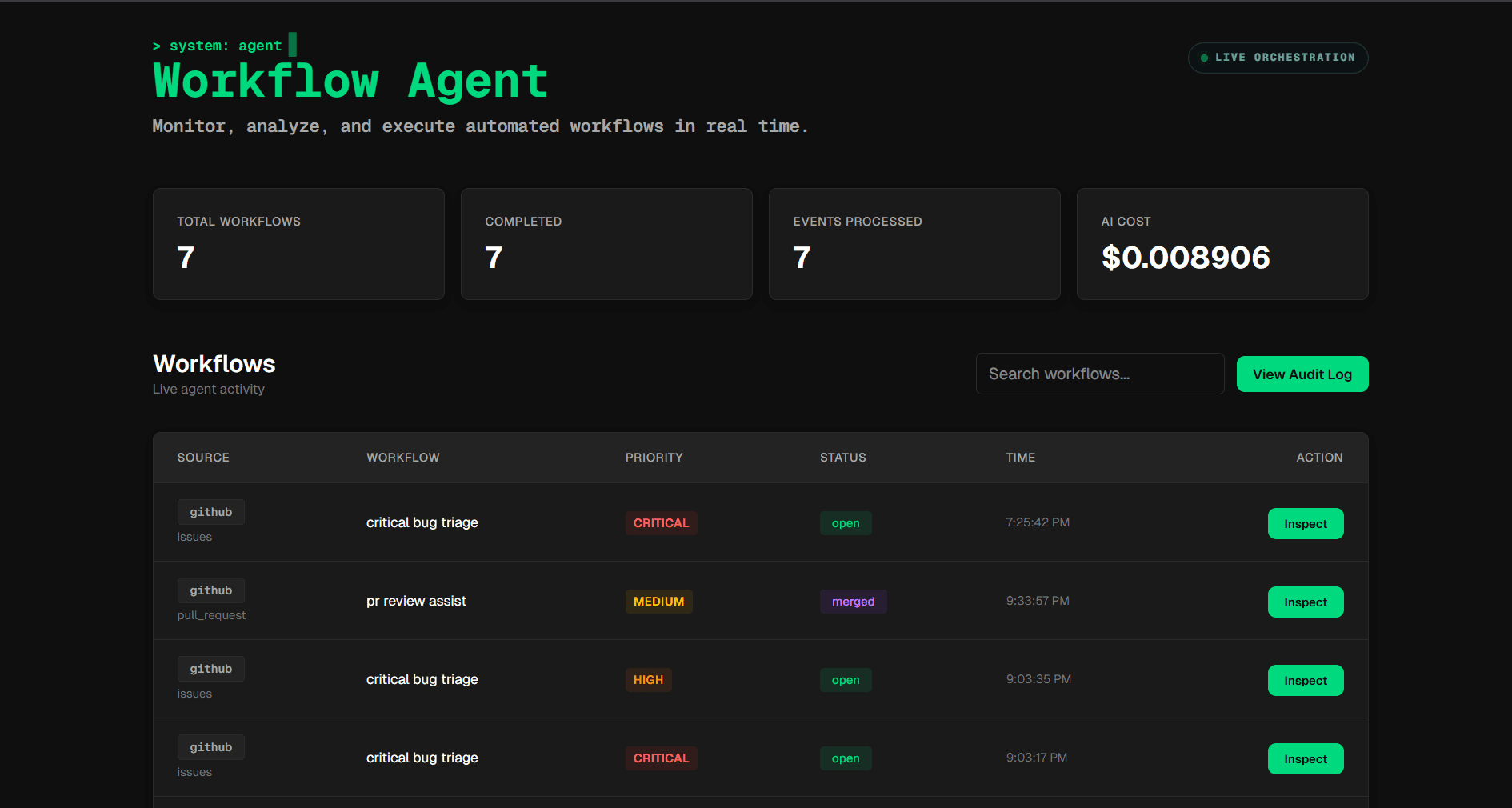
Task: Click the WORKFLOW column header
Action: click(x=403, y=458)
